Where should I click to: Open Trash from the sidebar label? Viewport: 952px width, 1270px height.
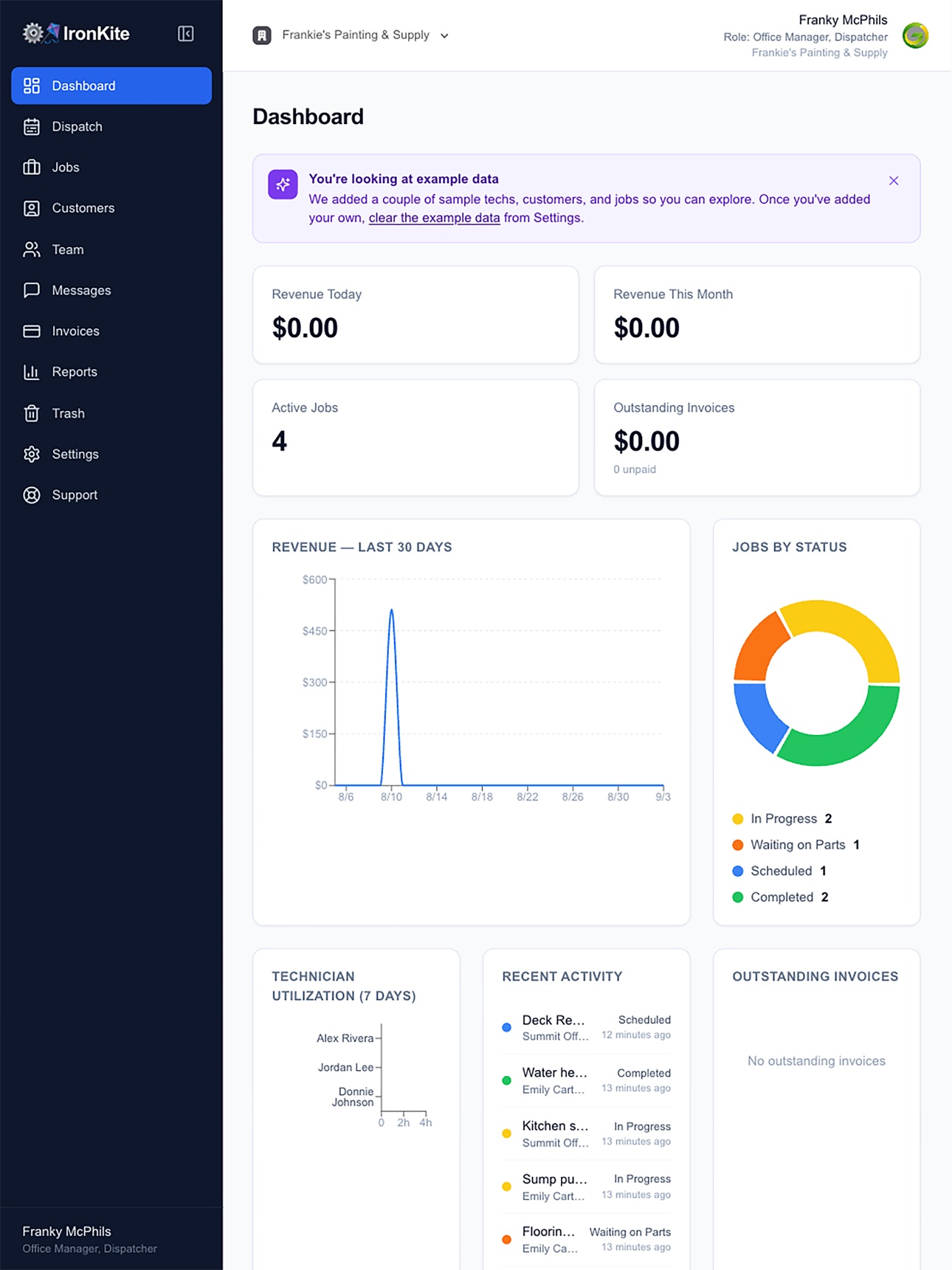68,413
